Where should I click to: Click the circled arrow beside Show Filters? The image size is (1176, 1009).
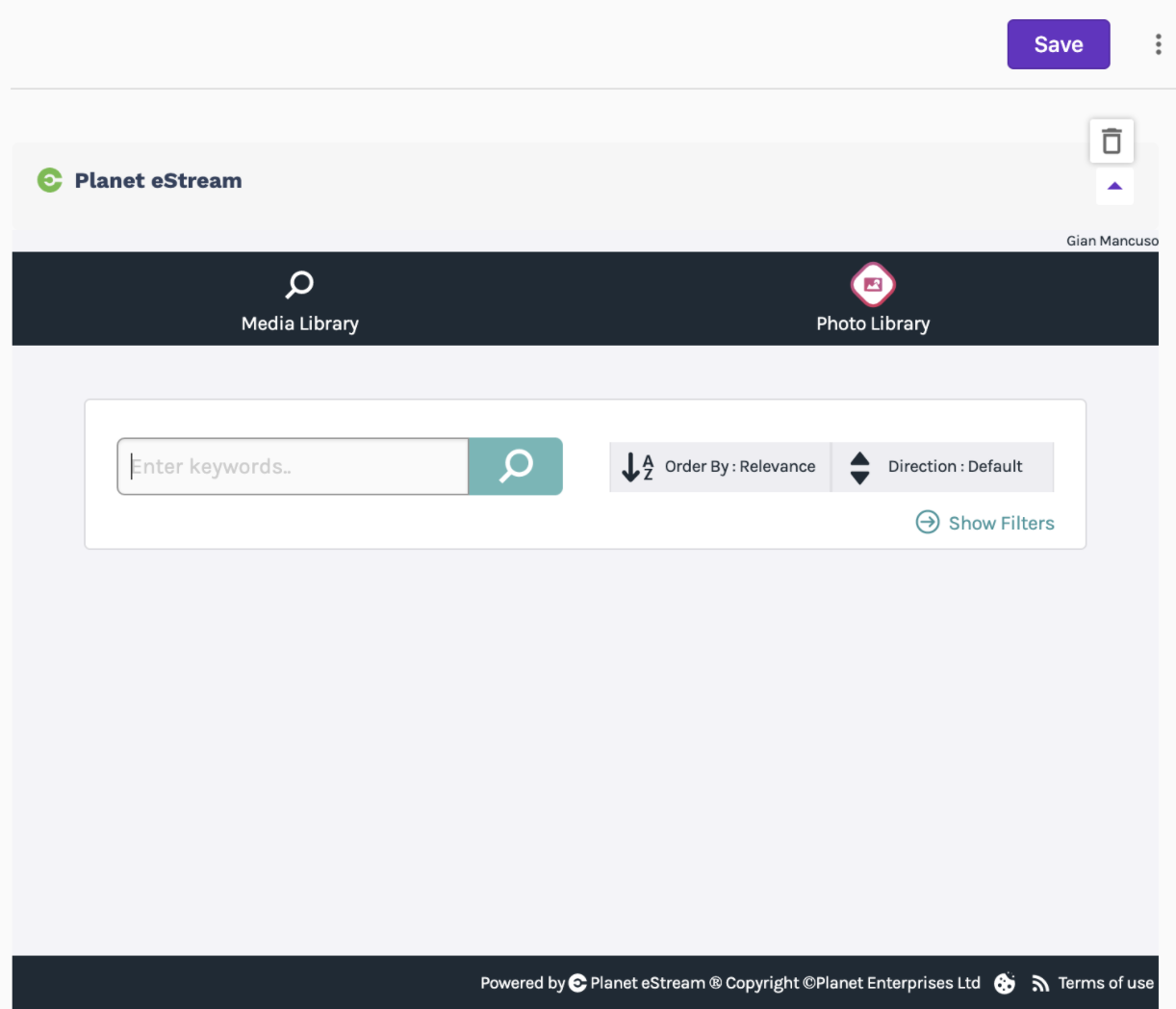(x=928, y=522)
